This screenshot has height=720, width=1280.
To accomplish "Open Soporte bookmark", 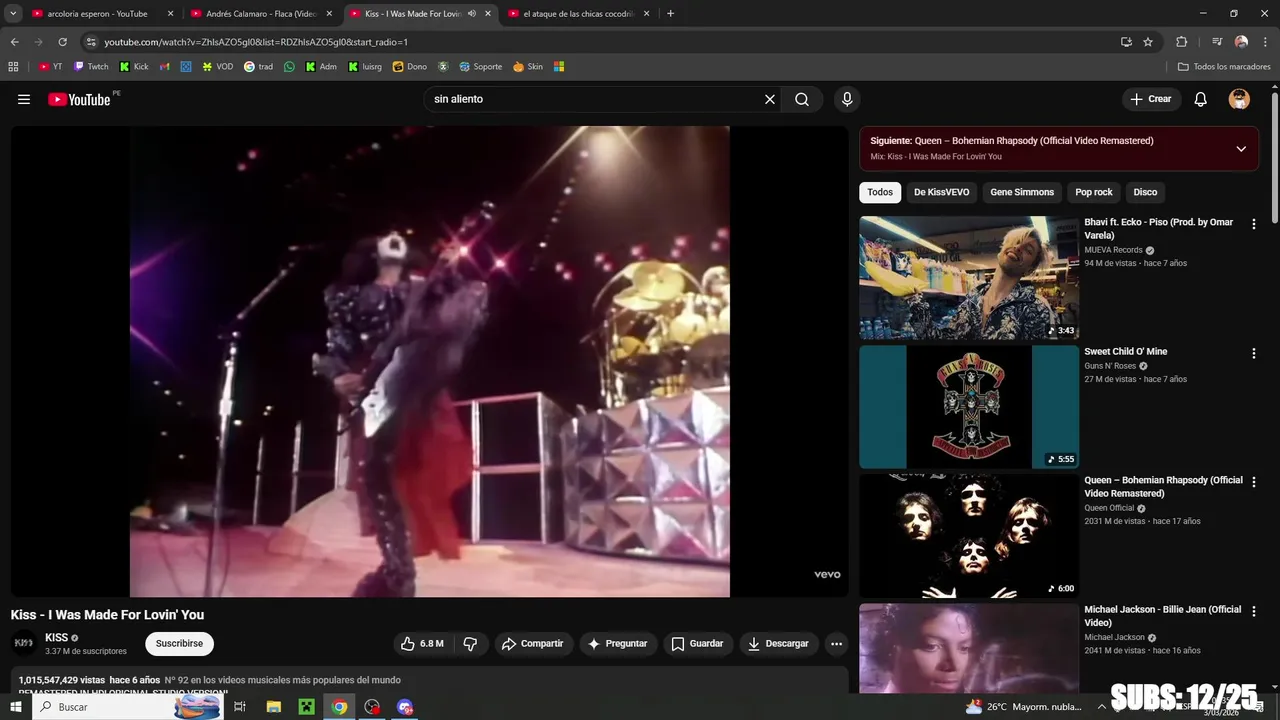I will pyautogui.click(x=481, y=67).
